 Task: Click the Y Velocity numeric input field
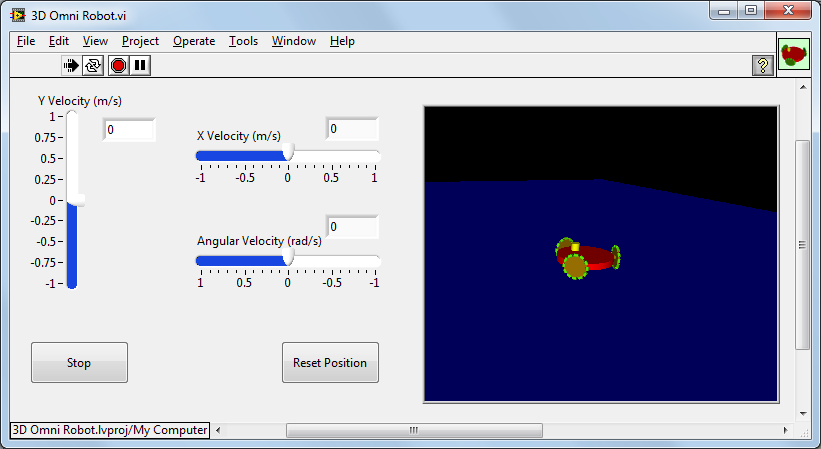pyautogui.click(x=129, y=130)
